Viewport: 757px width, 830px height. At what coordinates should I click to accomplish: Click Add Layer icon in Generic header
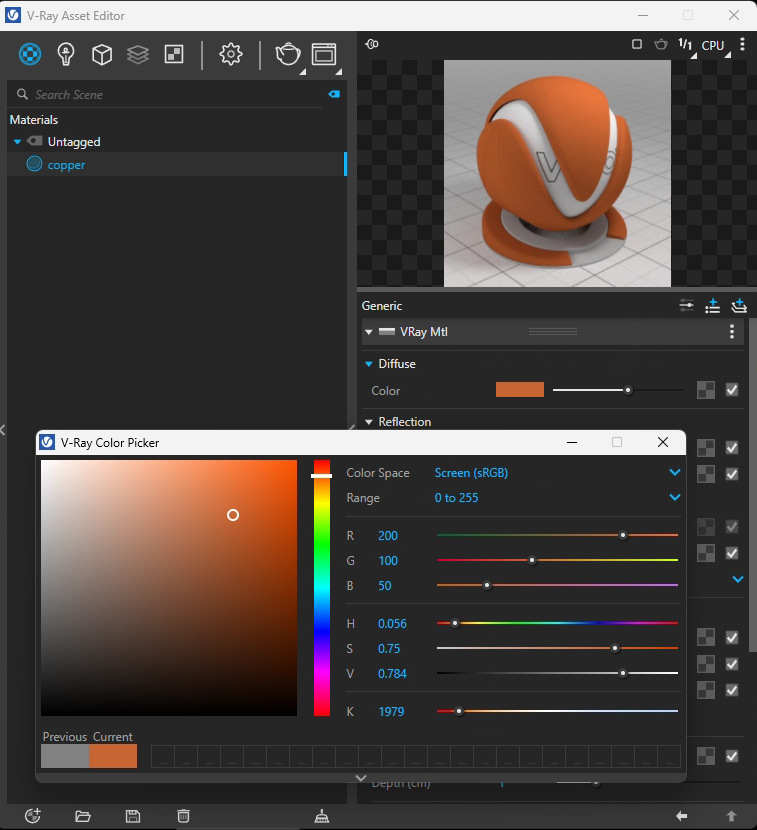click(739, 305)
